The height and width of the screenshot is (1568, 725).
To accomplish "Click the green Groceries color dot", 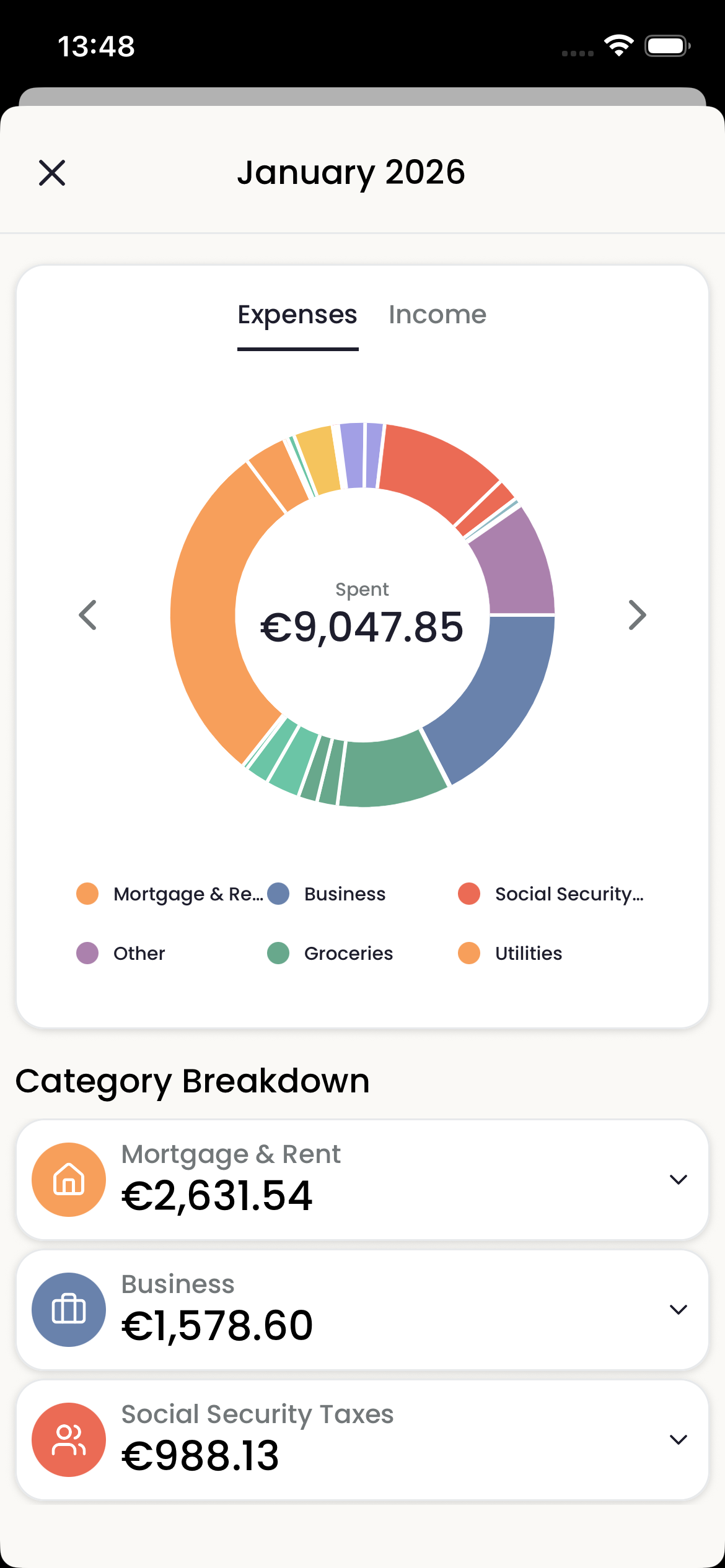I will coord(278,953).
